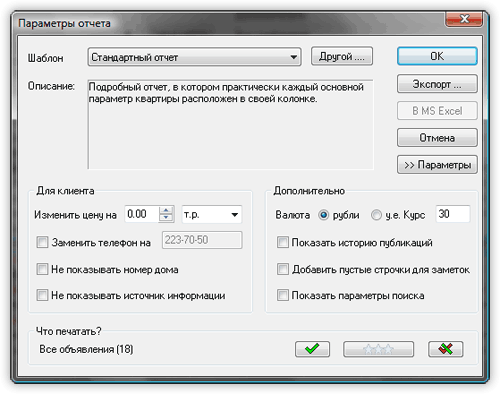Decrease price change with down arrow
Screen dimensions: 500x394
(166, 218)
